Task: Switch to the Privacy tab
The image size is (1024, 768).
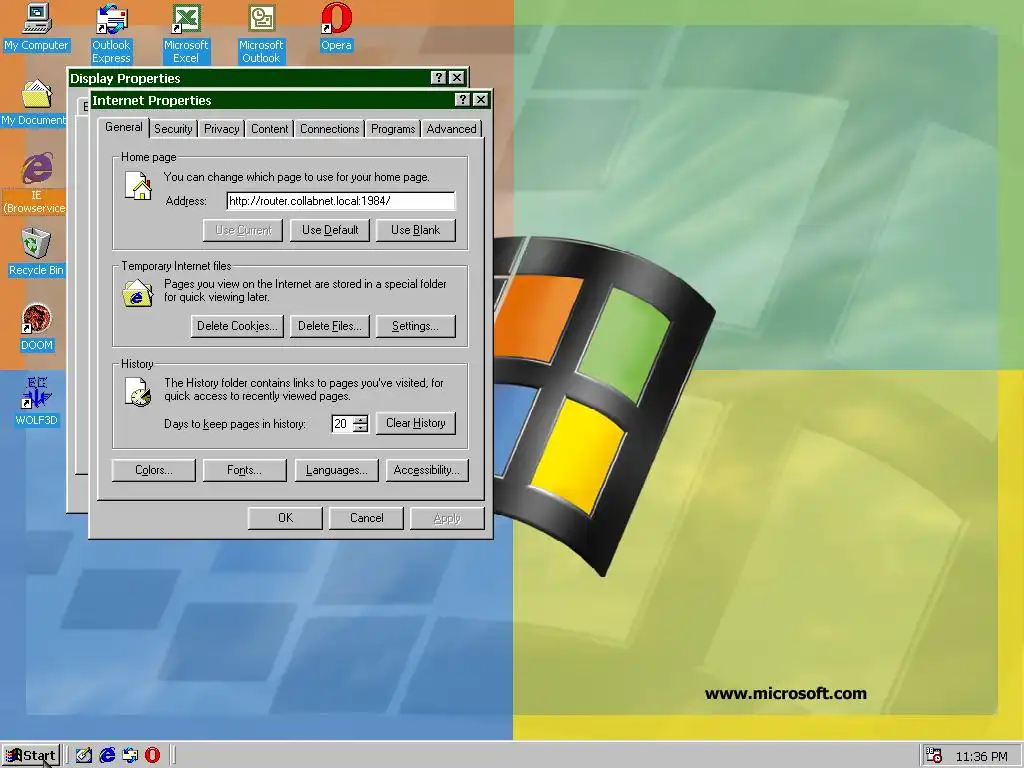Action: [221, 129]
